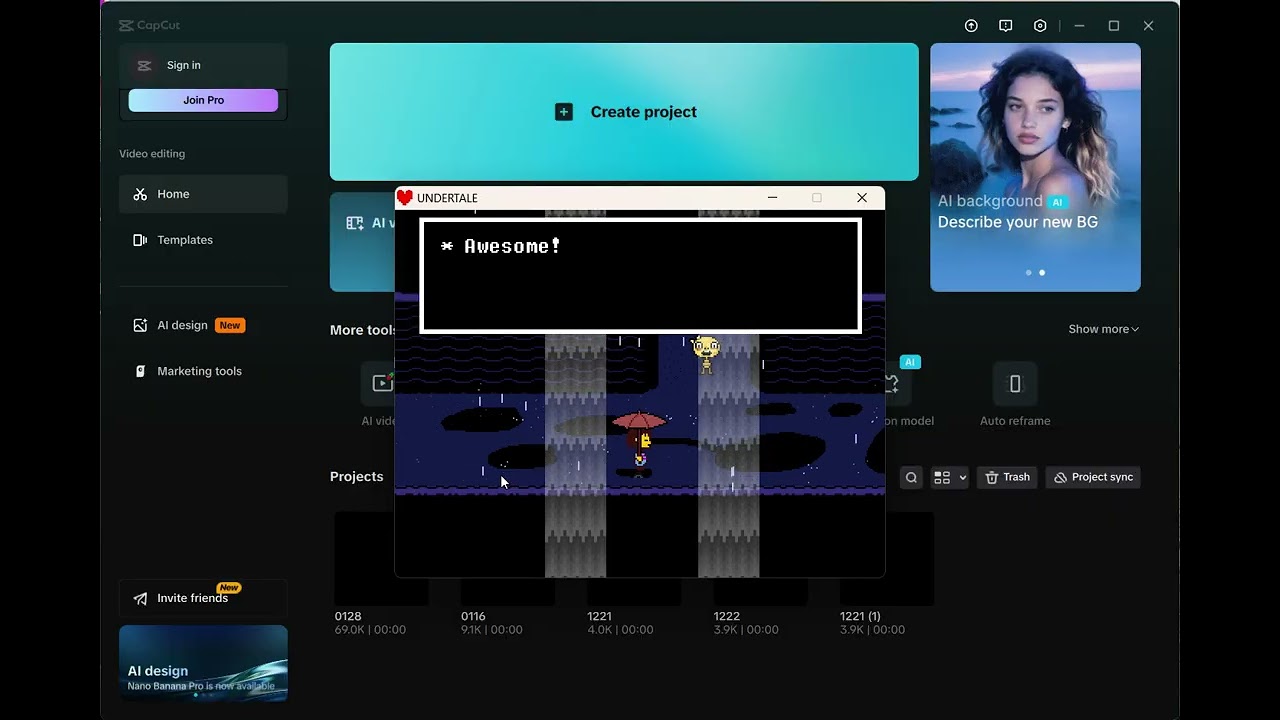
Task: Select the Auto reframe tool icon
Action: click(x=1015, y=384)
